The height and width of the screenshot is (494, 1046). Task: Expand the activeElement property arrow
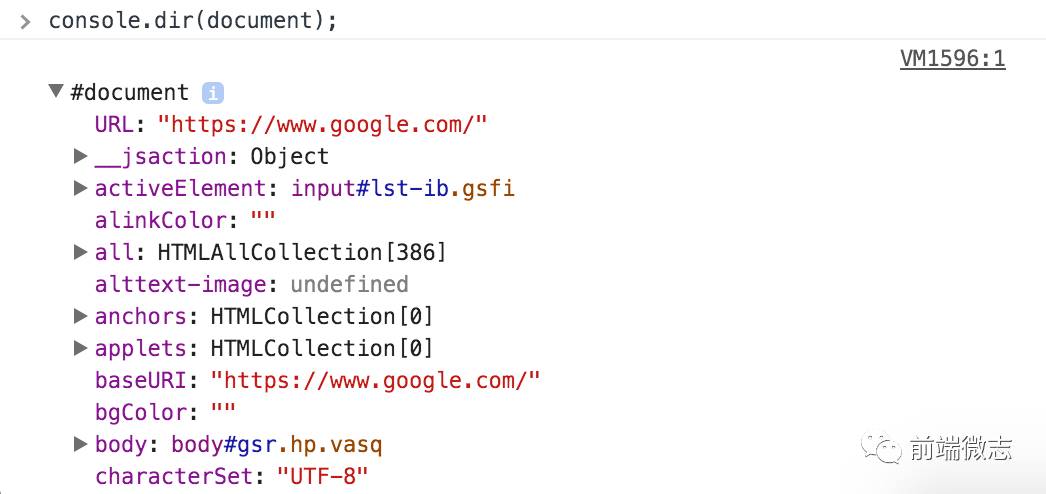[81, 188]
